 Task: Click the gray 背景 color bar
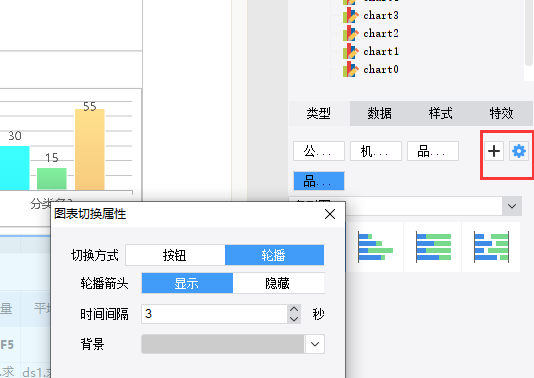click(223, 344)
